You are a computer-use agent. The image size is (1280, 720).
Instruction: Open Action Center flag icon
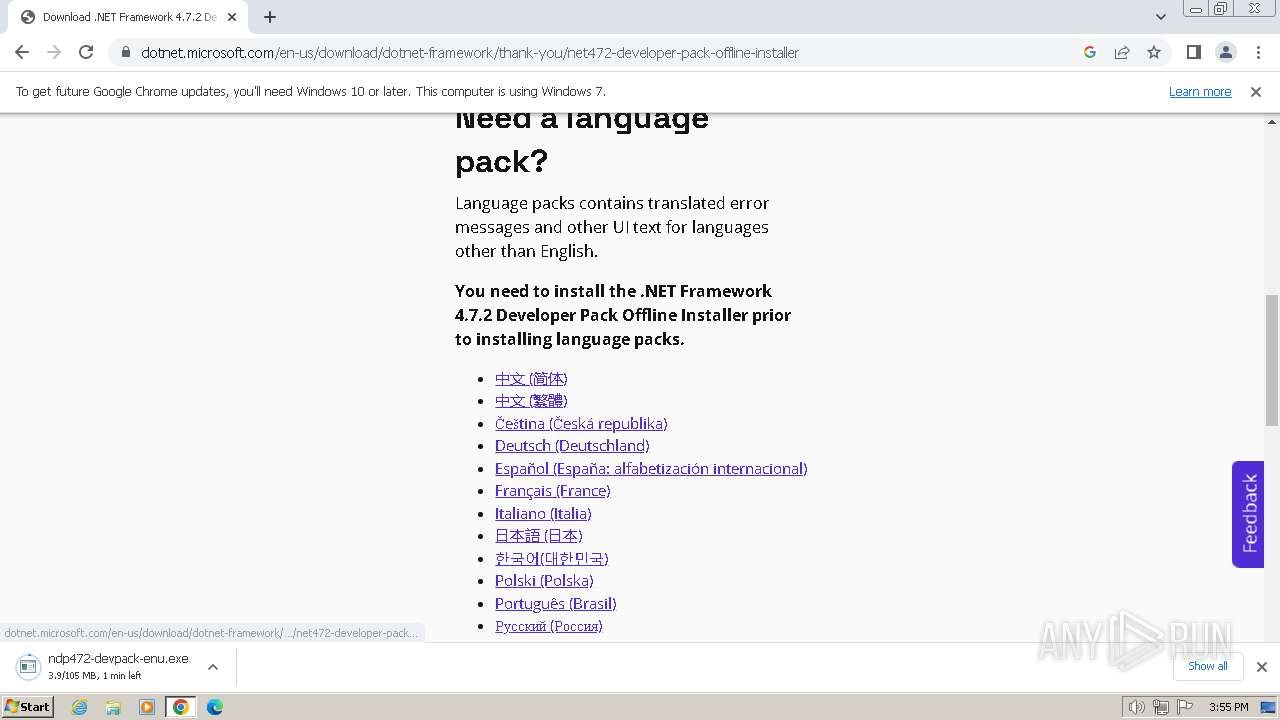coord(1184,707)
